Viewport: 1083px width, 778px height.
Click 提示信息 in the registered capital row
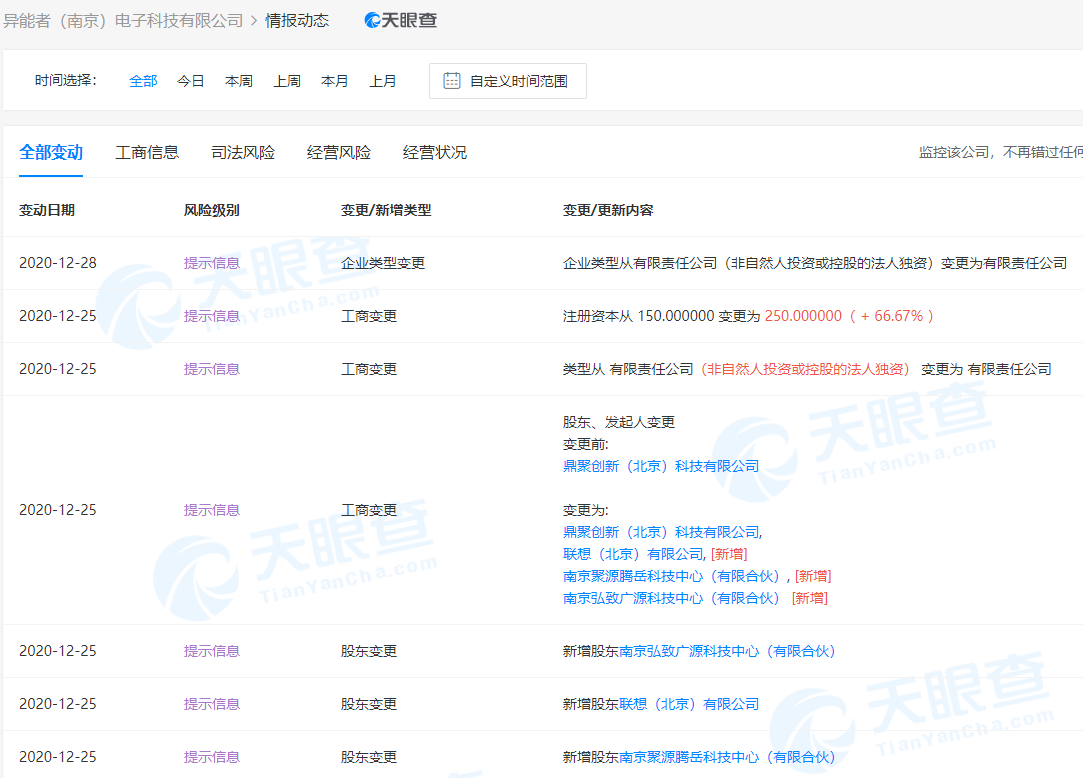pyautogui.click(x=211, y=316)
